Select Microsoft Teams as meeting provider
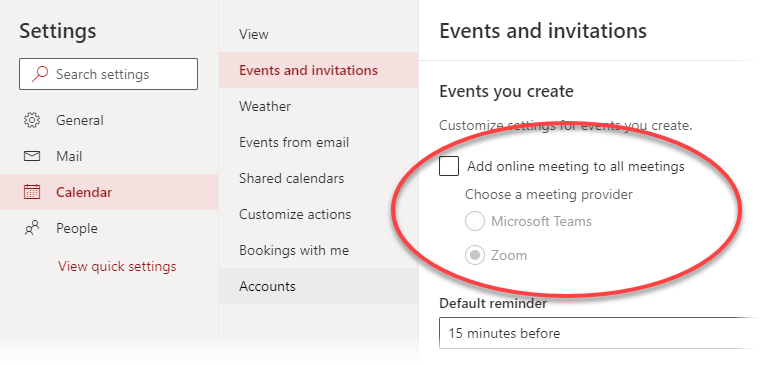This screenshot has height=366, width=765. (474, 222)
